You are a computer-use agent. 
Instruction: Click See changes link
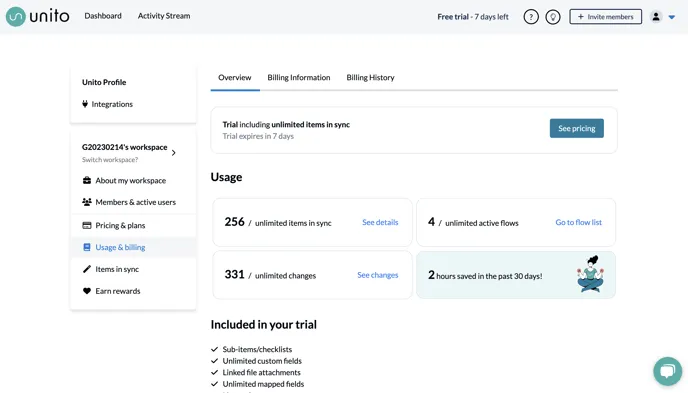pos(377,275)
